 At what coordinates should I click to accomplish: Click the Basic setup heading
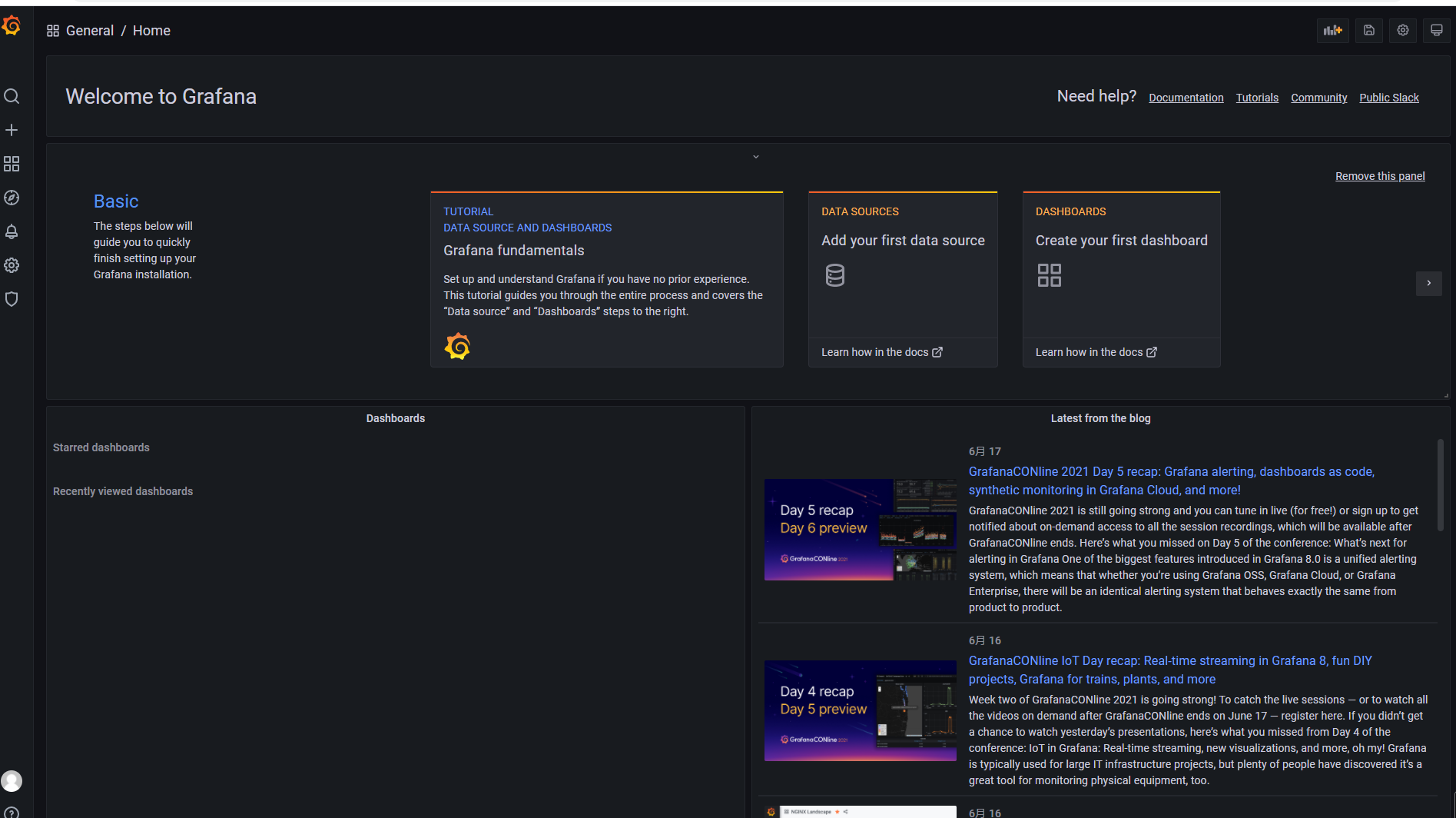point(116,201)
